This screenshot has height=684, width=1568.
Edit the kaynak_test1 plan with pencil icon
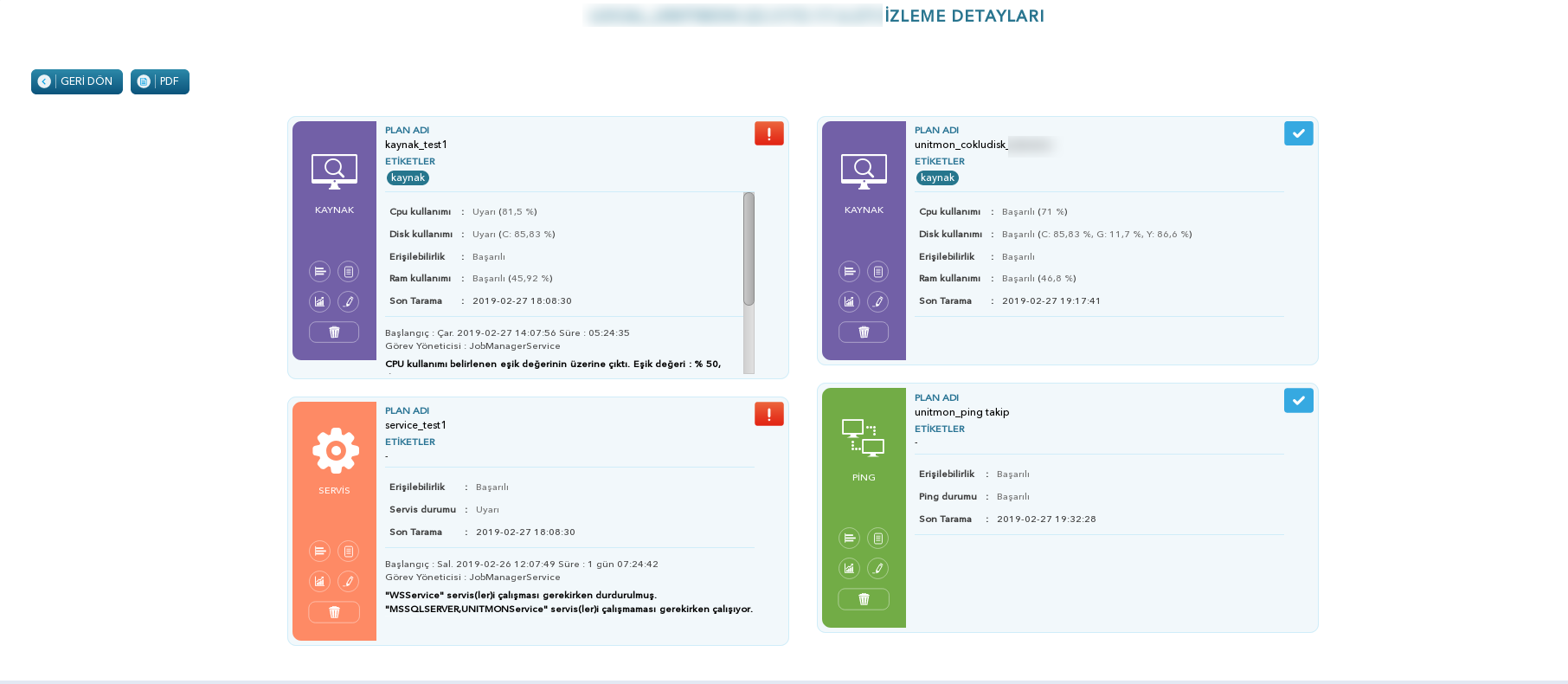click(348, 301)
